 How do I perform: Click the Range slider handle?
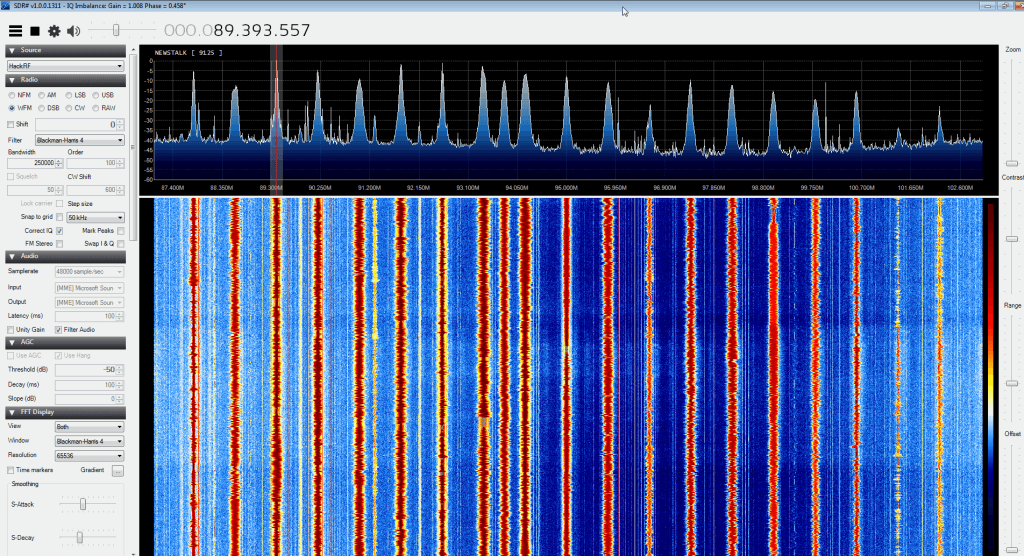1012,384
